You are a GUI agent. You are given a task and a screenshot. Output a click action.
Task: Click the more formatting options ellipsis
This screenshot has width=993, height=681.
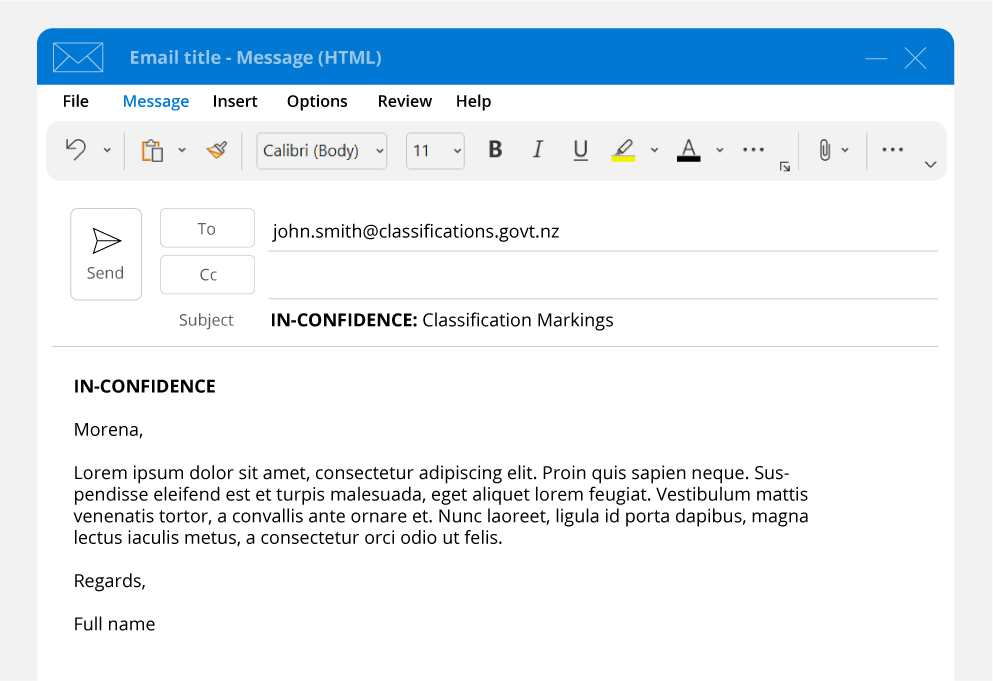[x=753, y=150]
